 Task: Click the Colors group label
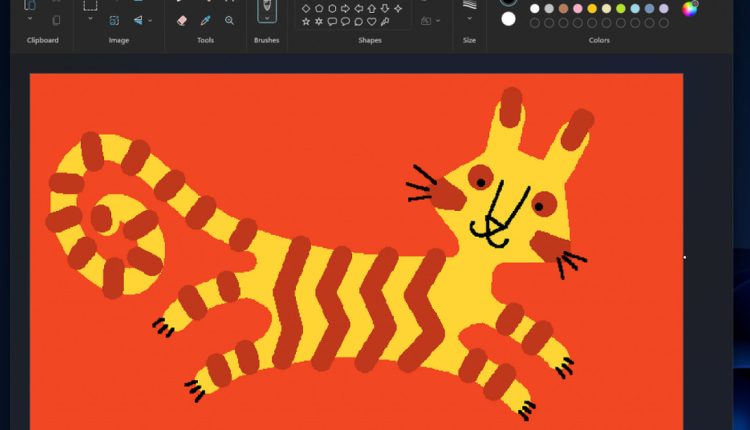tap(599, 40)
